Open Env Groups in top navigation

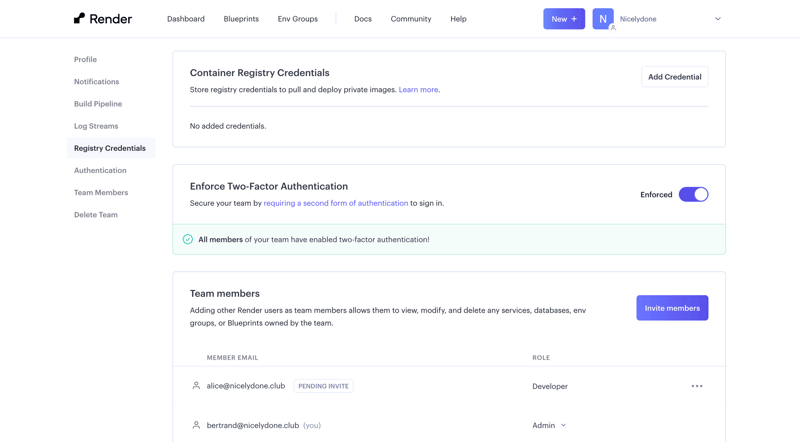(x=297, y=19)
